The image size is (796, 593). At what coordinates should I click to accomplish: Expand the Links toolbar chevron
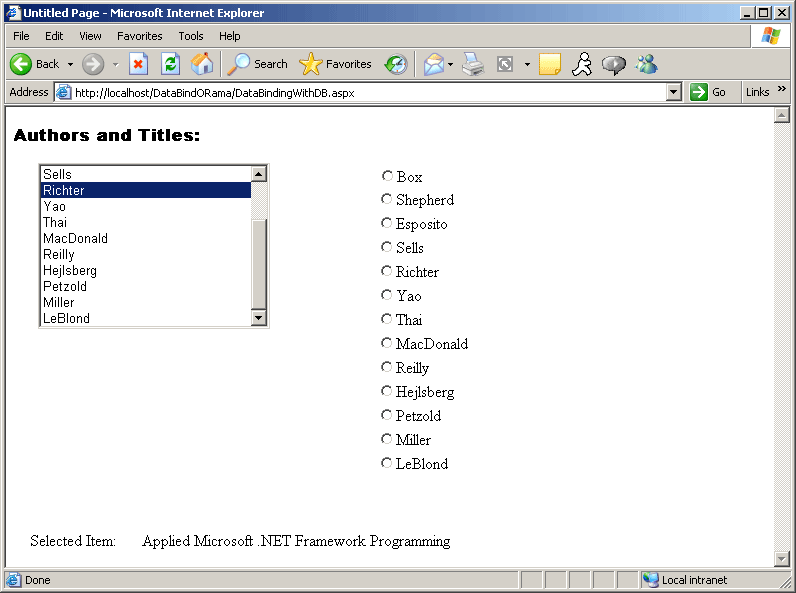click(782, 90)
